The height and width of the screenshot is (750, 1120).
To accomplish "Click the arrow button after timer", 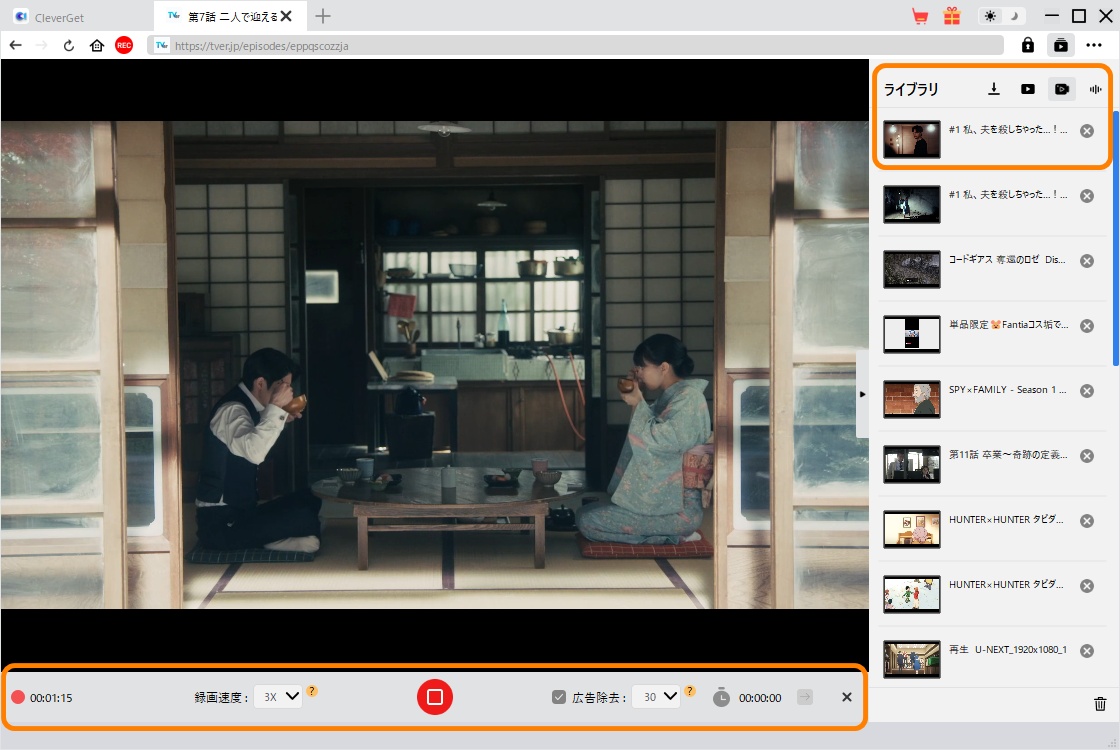I will pos(805,697).
